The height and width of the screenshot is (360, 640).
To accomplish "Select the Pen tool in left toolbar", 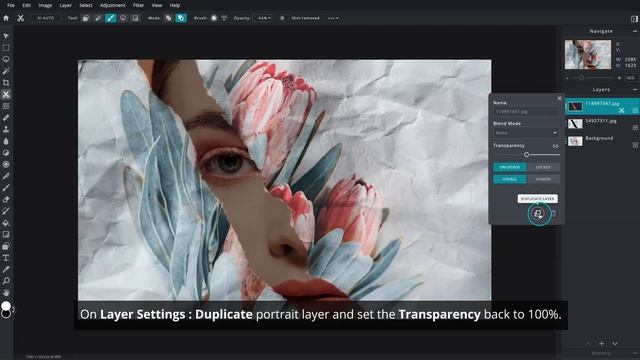I will [6, 176].
